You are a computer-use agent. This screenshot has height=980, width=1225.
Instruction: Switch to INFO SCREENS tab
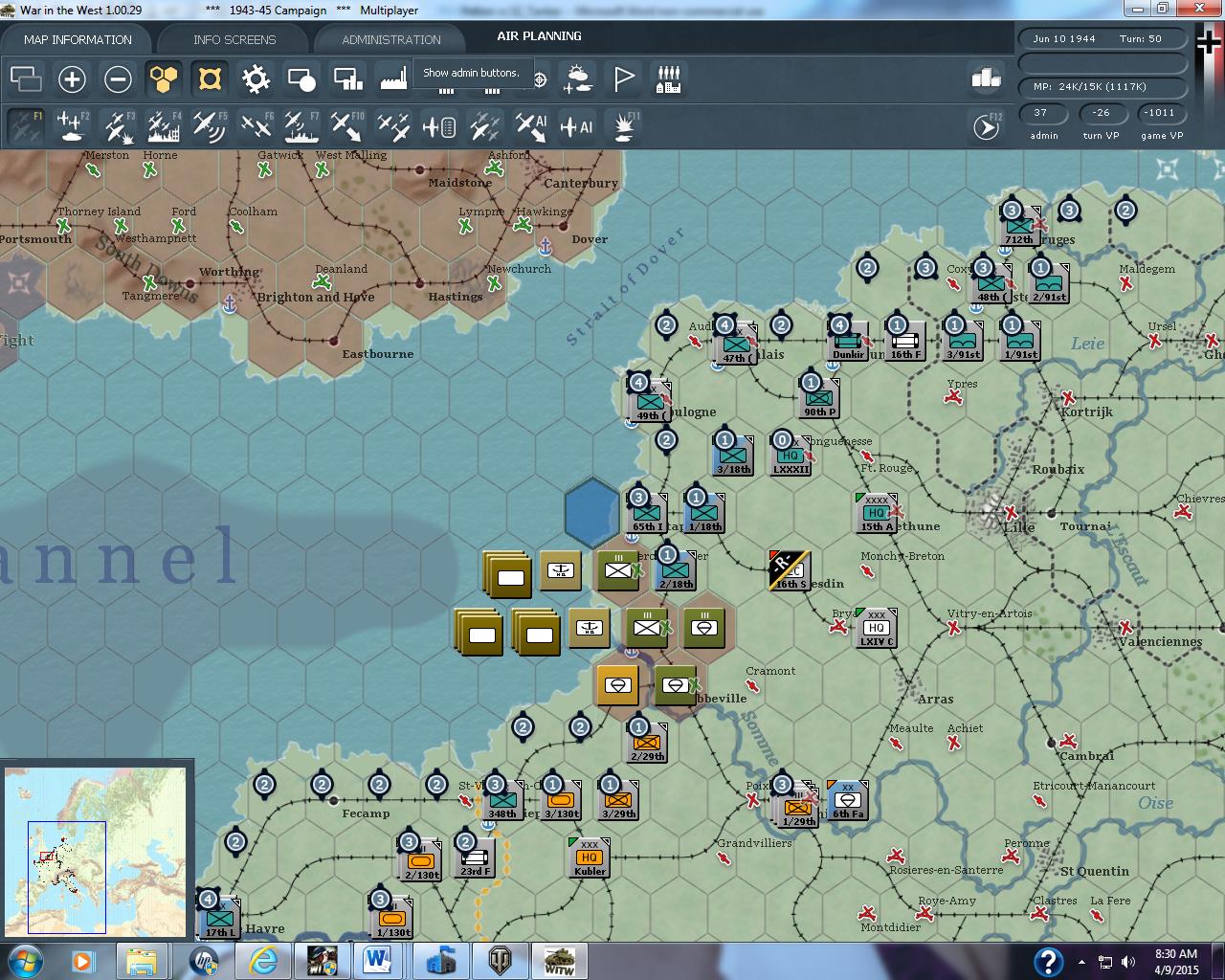tap(234, 39)
